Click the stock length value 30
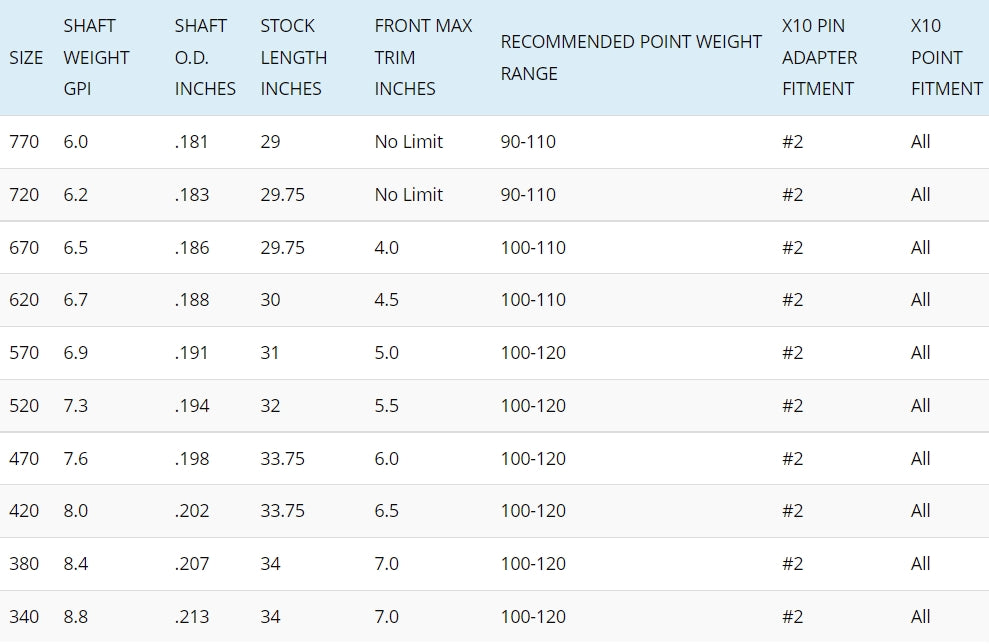The width and height of the screenshot is (989, 644). coord(271,300)
